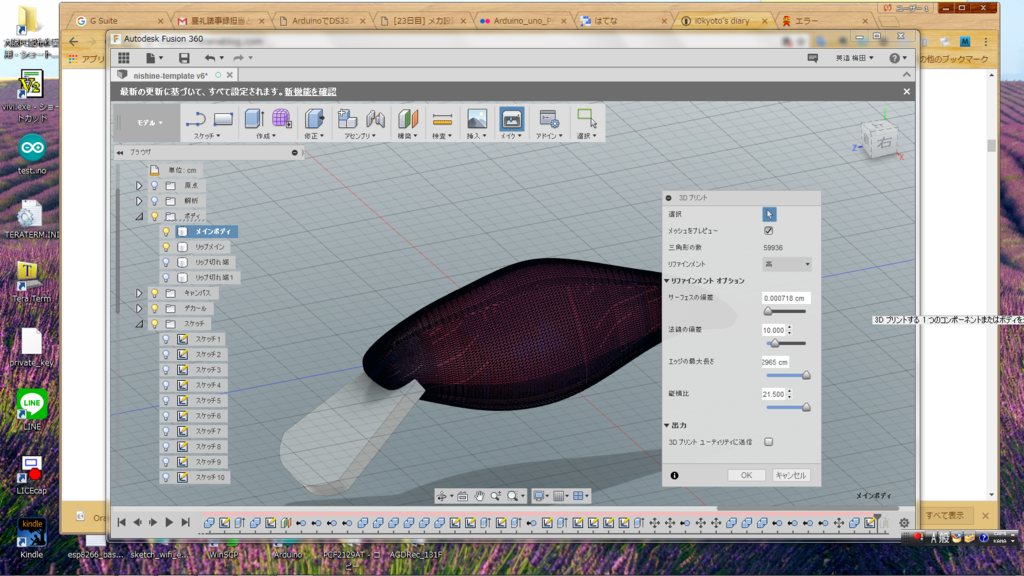Enable 3Dプリント ユーティリティに送信 checkbox
Image resolution: width=1024 pixels, height=576 pixels.
pos(768,441)
